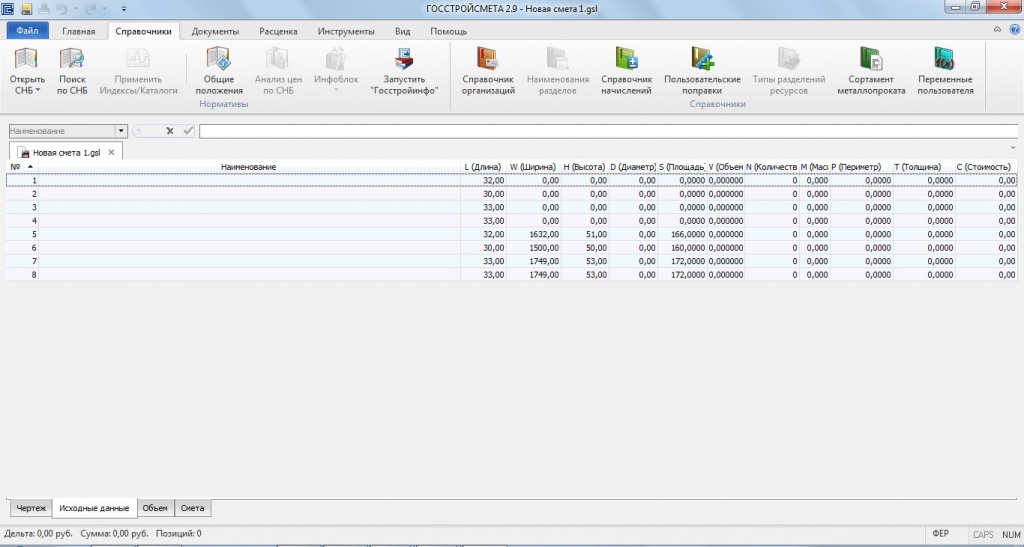Expand the quick access toolbar customize arrow
This screenshot has width=1024, height=547.
point(123,9)
